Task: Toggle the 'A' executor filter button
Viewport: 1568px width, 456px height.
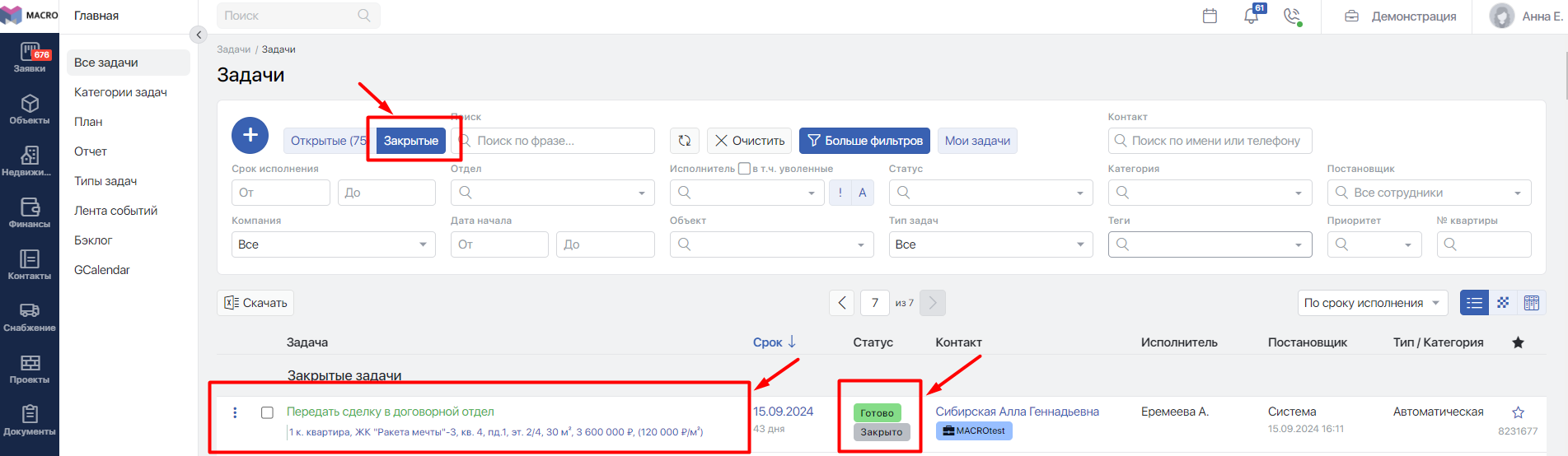Action: (x=863, y=193)
